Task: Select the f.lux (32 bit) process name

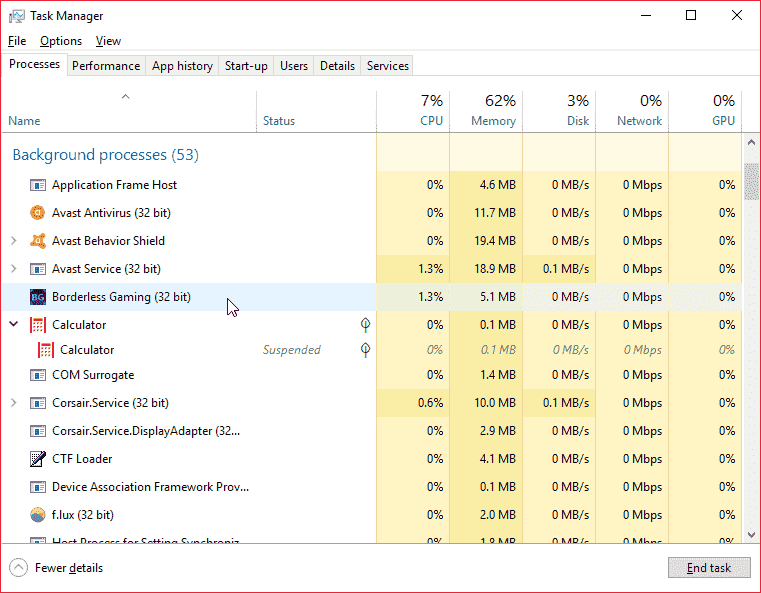Action: [83, 515]
